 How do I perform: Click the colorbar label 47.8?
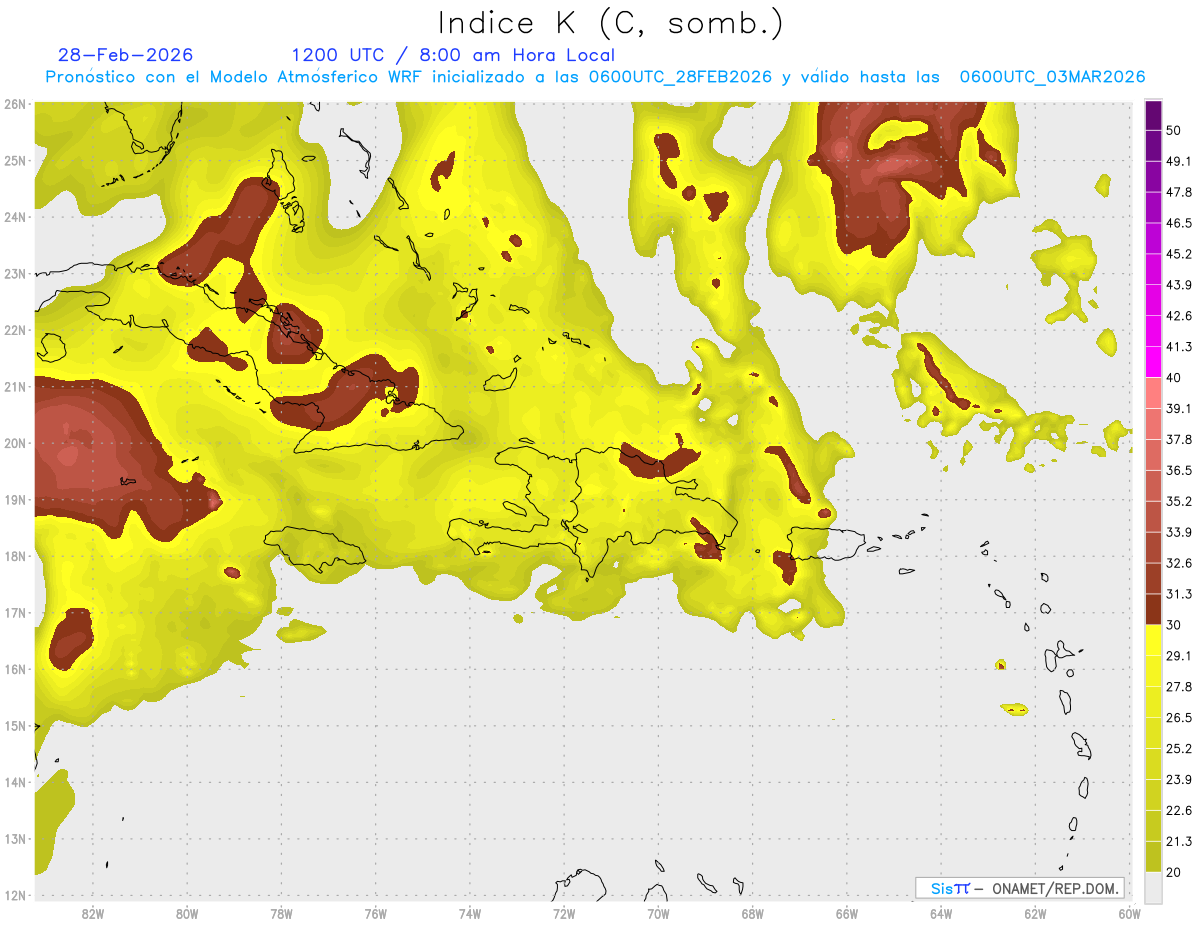click(x=1178, y=192)
